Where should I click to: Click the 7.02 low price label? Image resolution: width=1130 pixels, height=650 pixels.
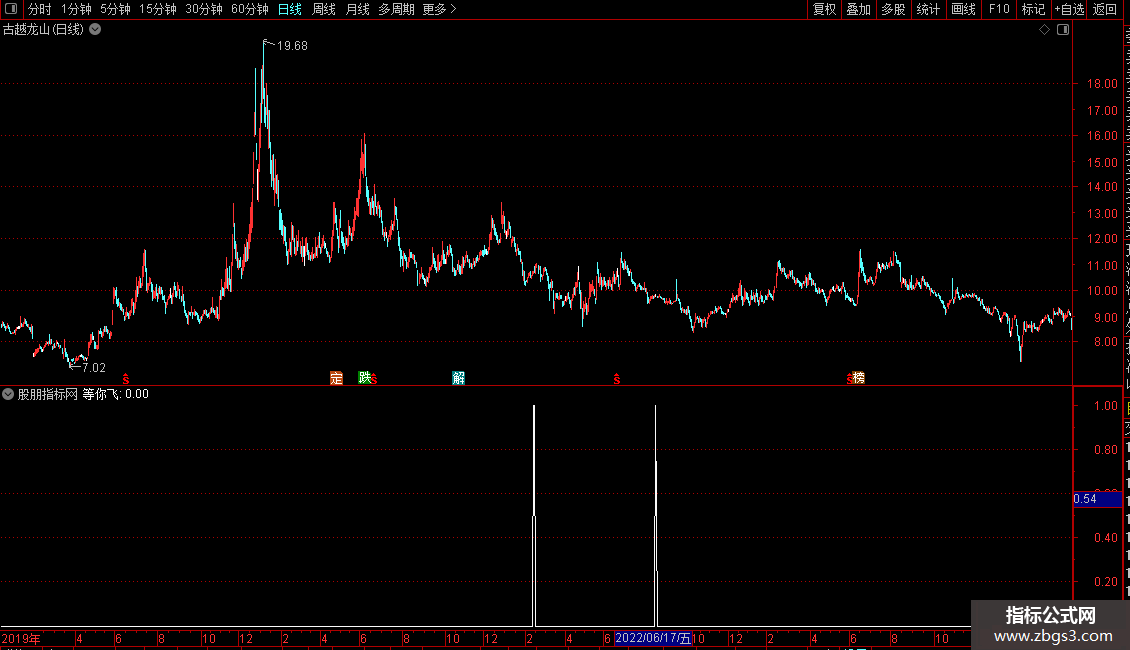pos(94,368)
